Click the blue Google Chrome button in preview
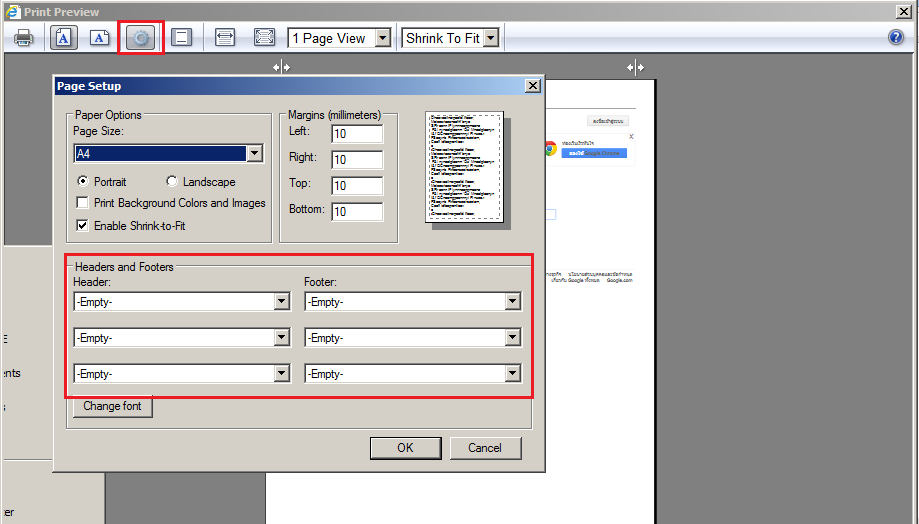 (594, 153)
